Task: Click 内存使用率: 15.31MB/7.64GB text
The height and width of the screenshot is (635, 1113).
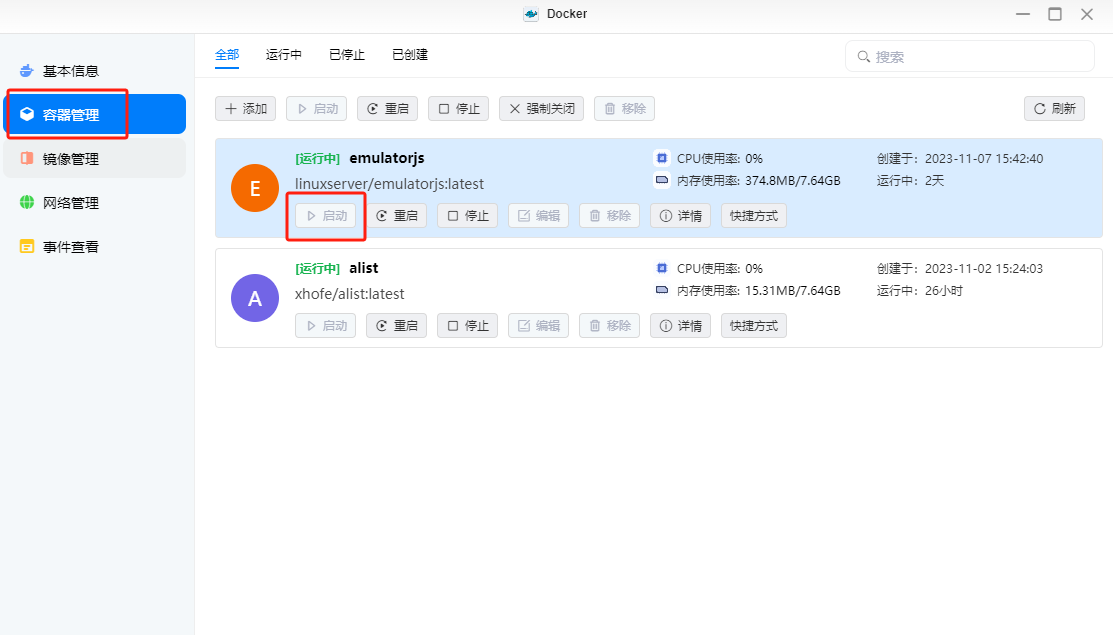Action: tap(759, 291)
